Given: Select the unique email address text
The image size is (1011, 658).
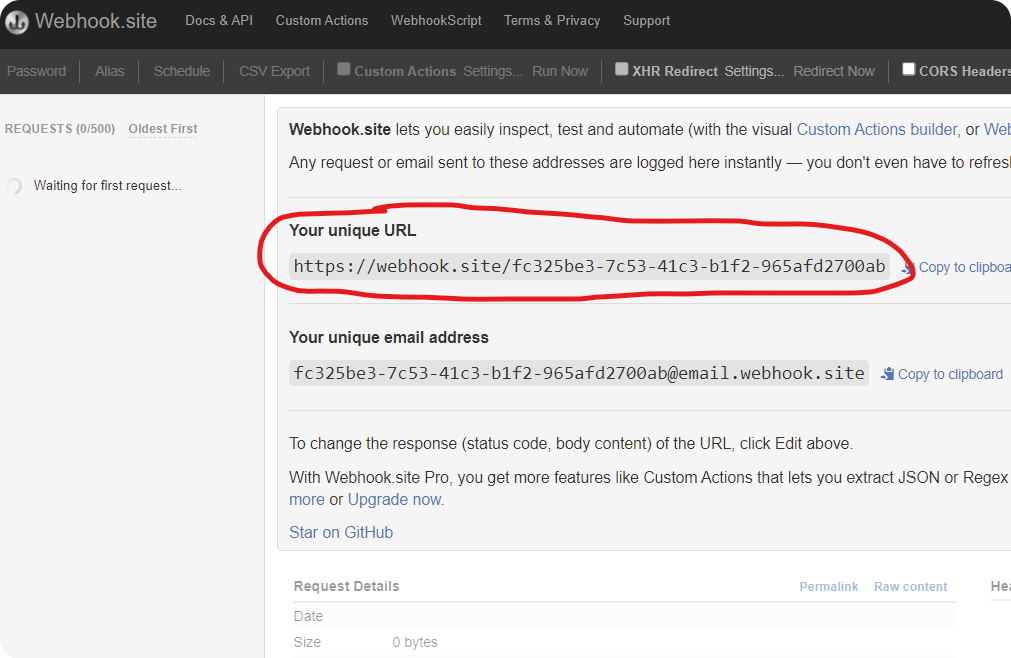Looking at the screenshot, I should click(x=579, y=373).
